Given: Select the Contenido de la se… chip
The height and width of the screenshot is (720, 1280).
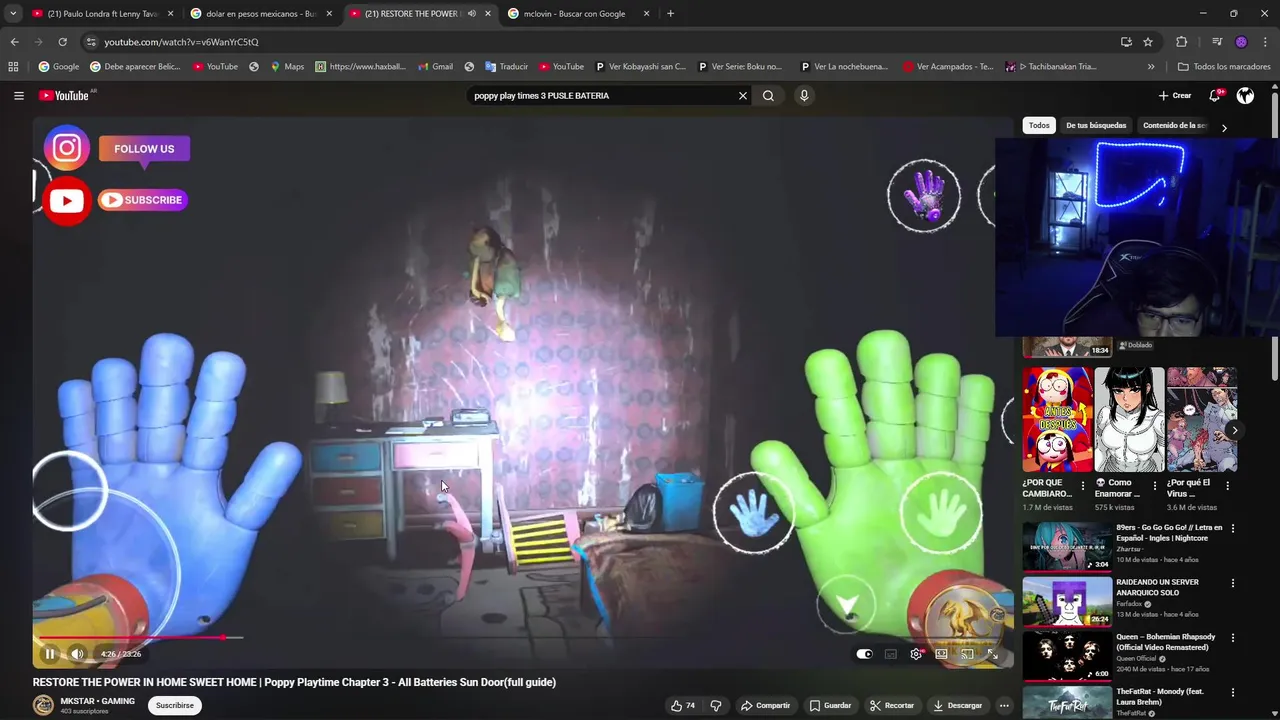Looking at the screenshot, I should (1175, 126).
